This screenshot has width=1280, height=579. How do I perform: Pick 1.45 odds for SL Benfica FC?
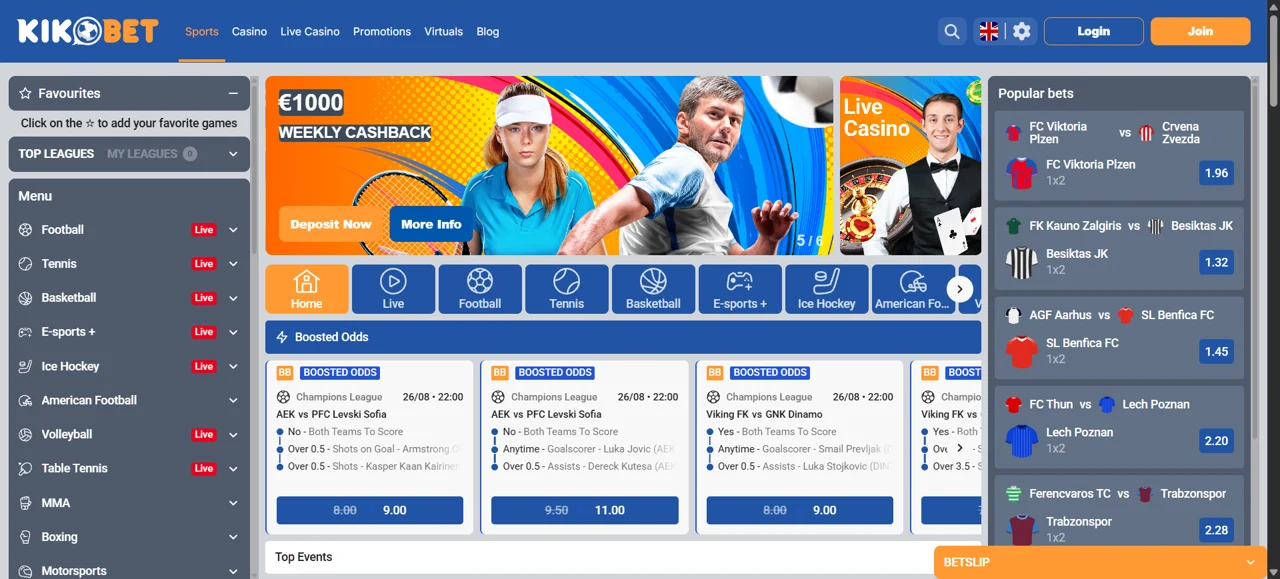[x=1217, y=351]
